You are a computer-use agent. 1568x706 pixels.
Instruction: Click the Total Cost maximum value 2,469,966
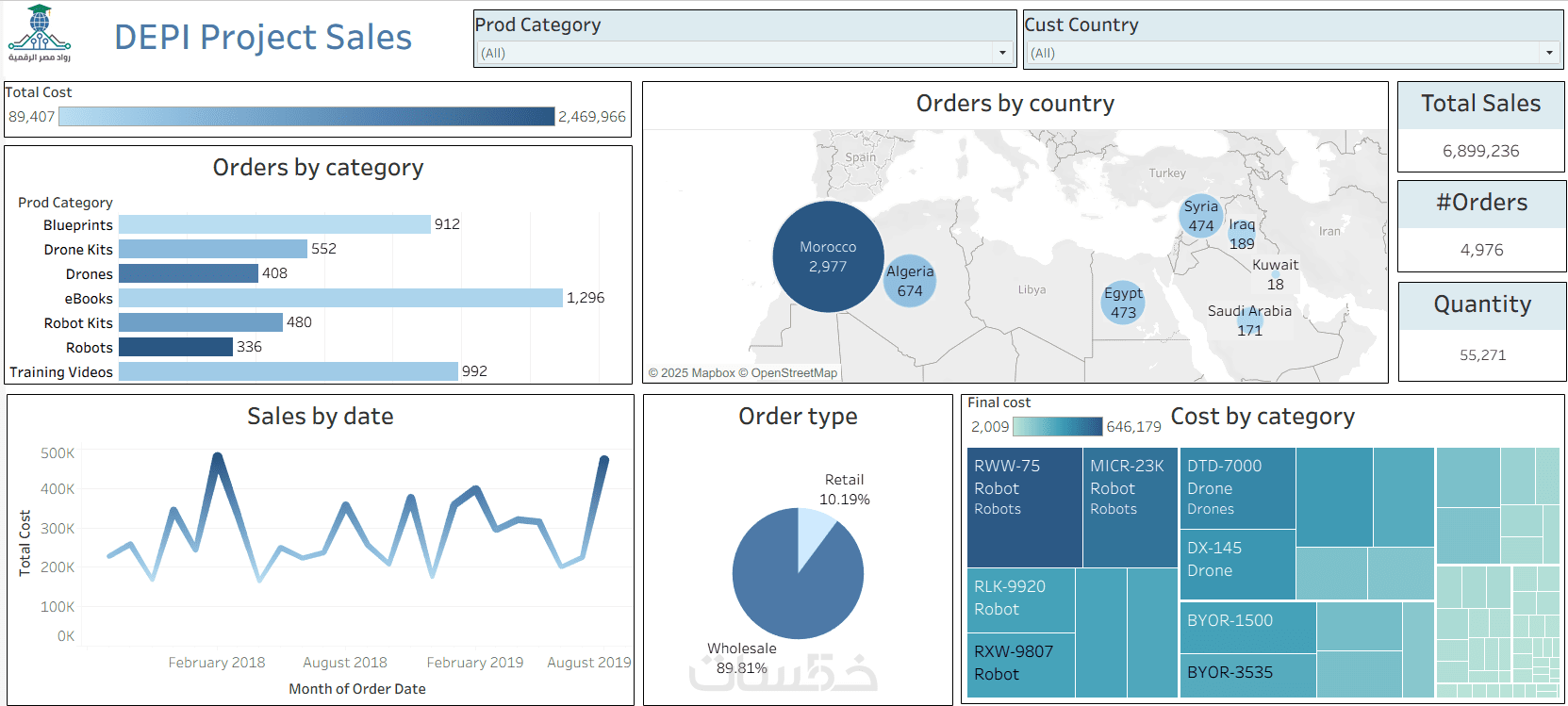[592, 117]
